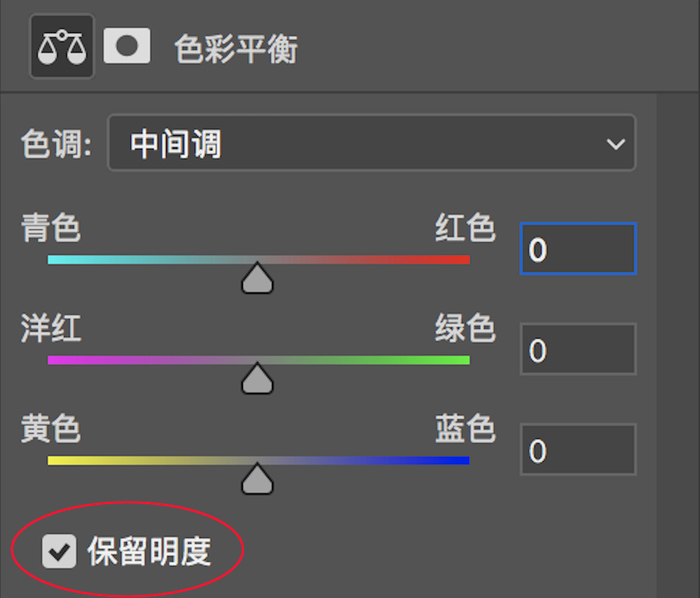
Task: Click the yellow-blue slider handle
Action: pyautogui.click(x=257, y=479)
